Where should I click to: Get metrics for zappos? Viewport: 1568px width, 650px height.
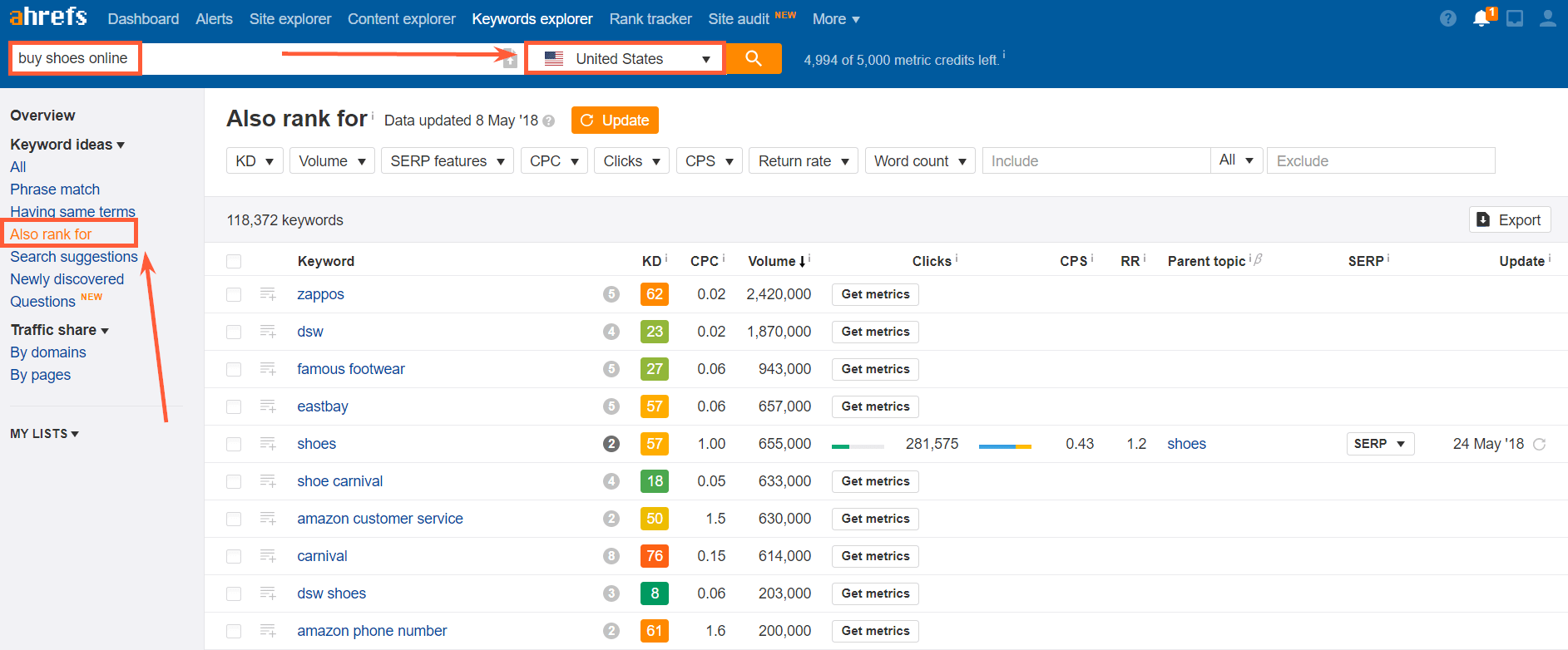[x=875, y=294]
